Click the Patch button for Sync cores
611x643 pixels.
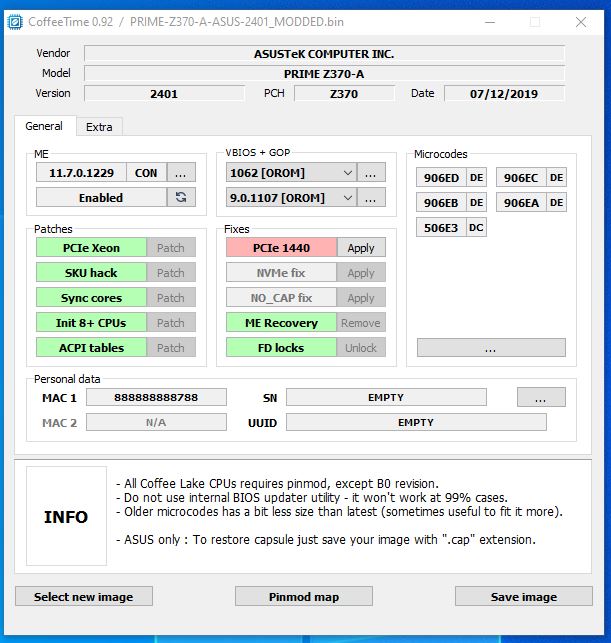(x=171, y=298)
